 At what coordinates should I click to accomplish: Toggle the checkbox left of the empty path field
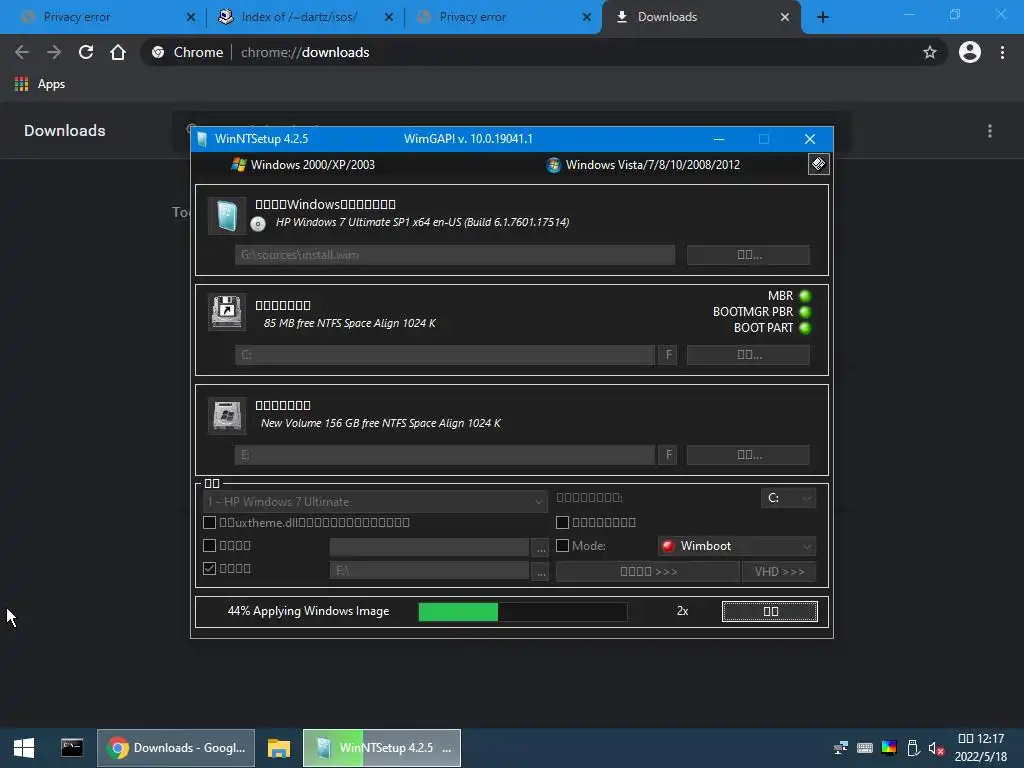pos(210,545)
